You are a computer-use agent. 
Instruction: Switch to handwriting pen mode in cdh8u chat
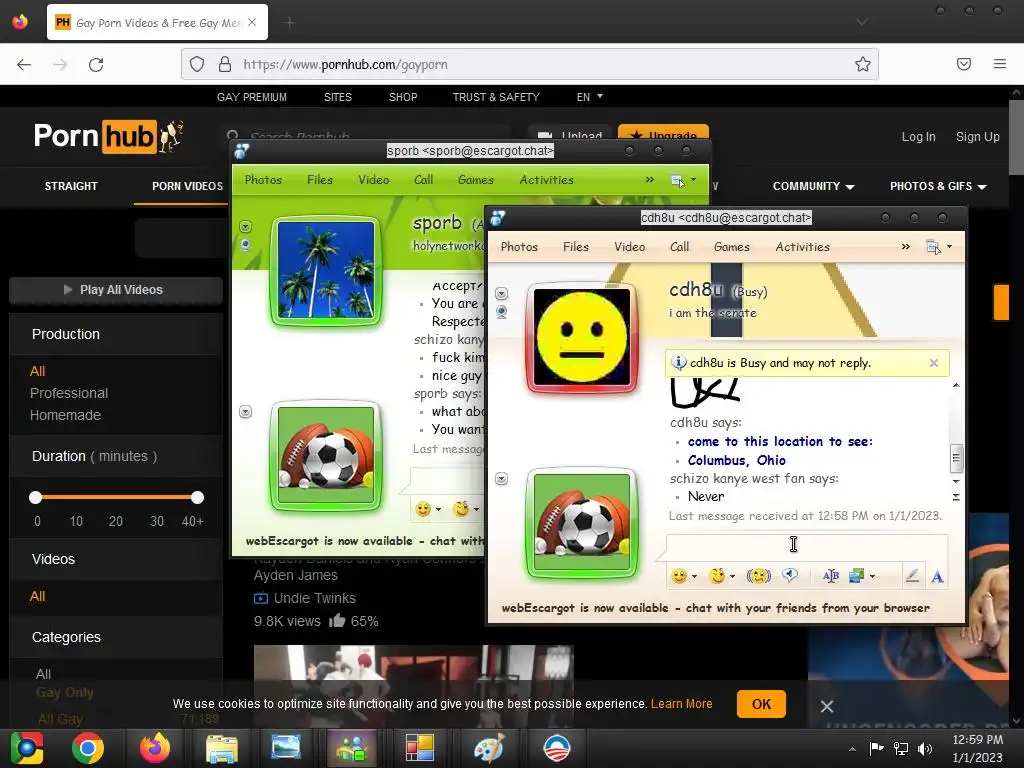(x=912, y=575)
